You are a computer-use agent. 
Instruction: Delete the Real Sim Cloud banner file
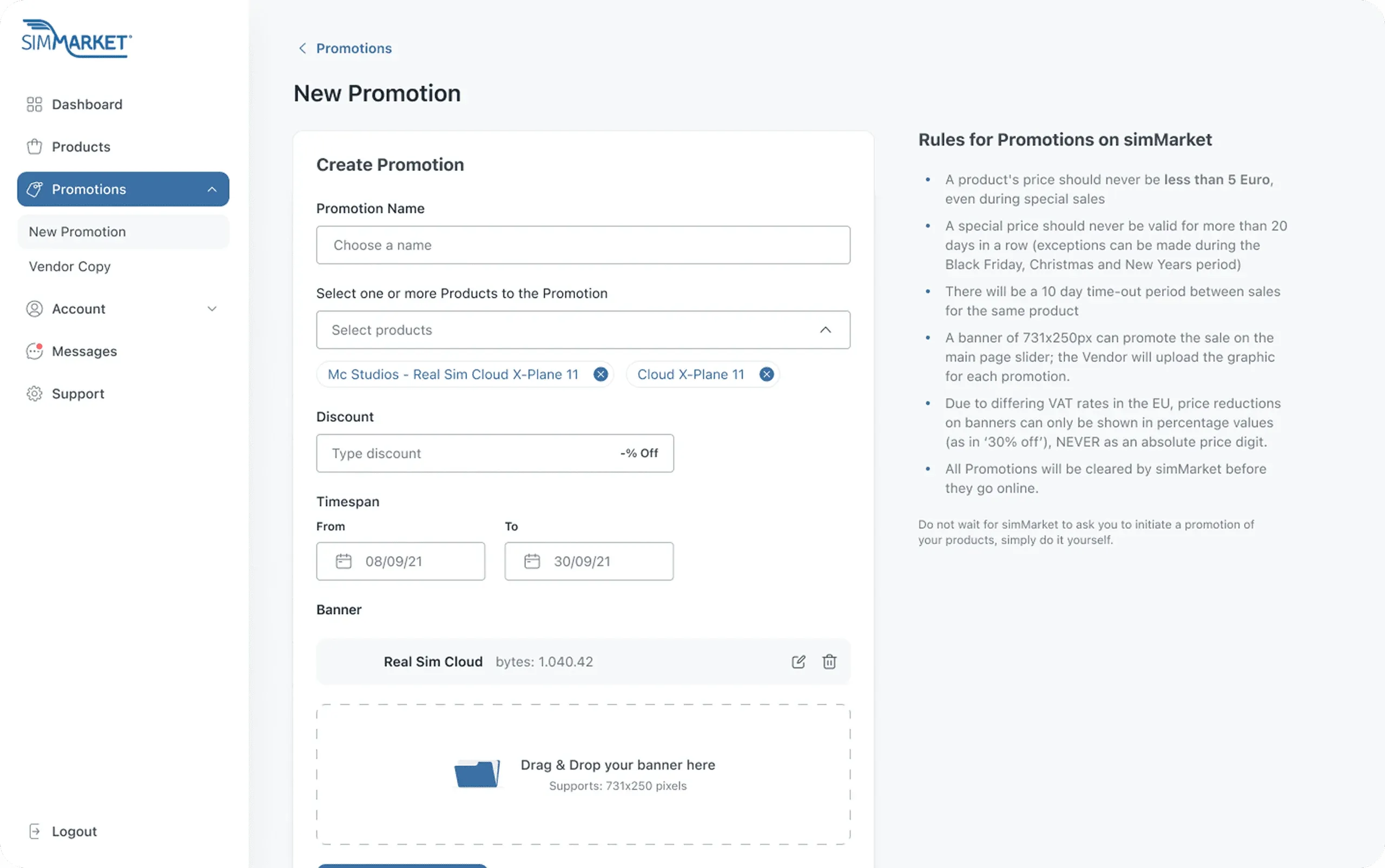[x=829, y=662]
